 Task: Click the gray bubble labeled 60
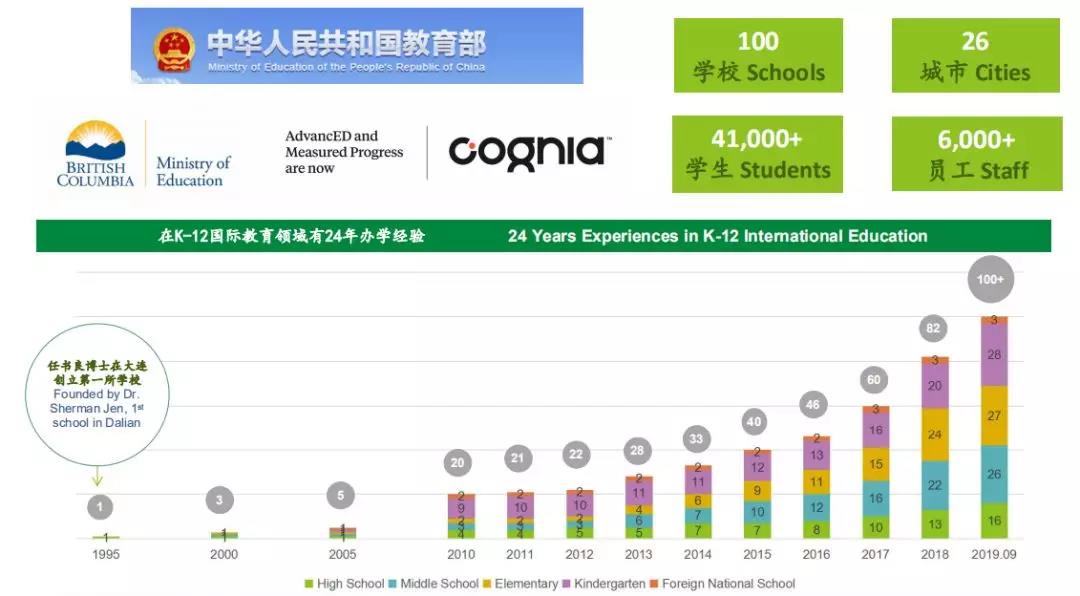(x=875, y=380)
